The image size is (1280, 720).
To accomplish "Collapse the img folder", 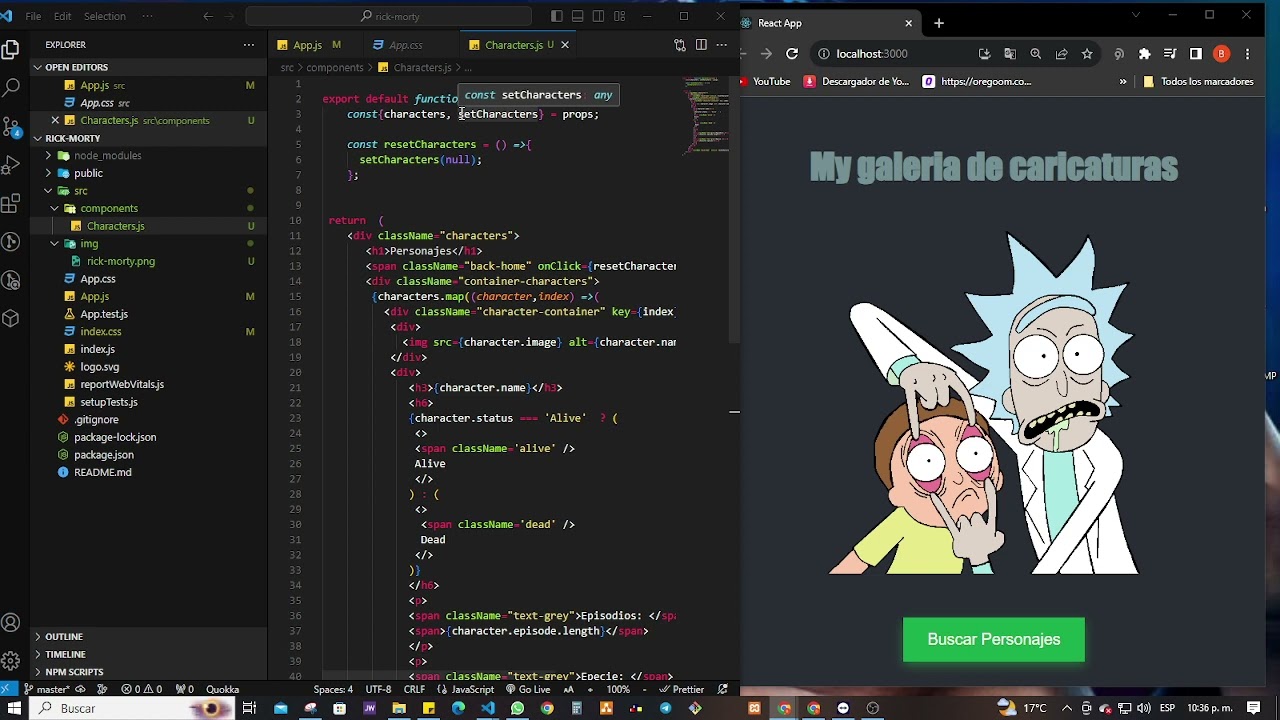I will (89, 244).
